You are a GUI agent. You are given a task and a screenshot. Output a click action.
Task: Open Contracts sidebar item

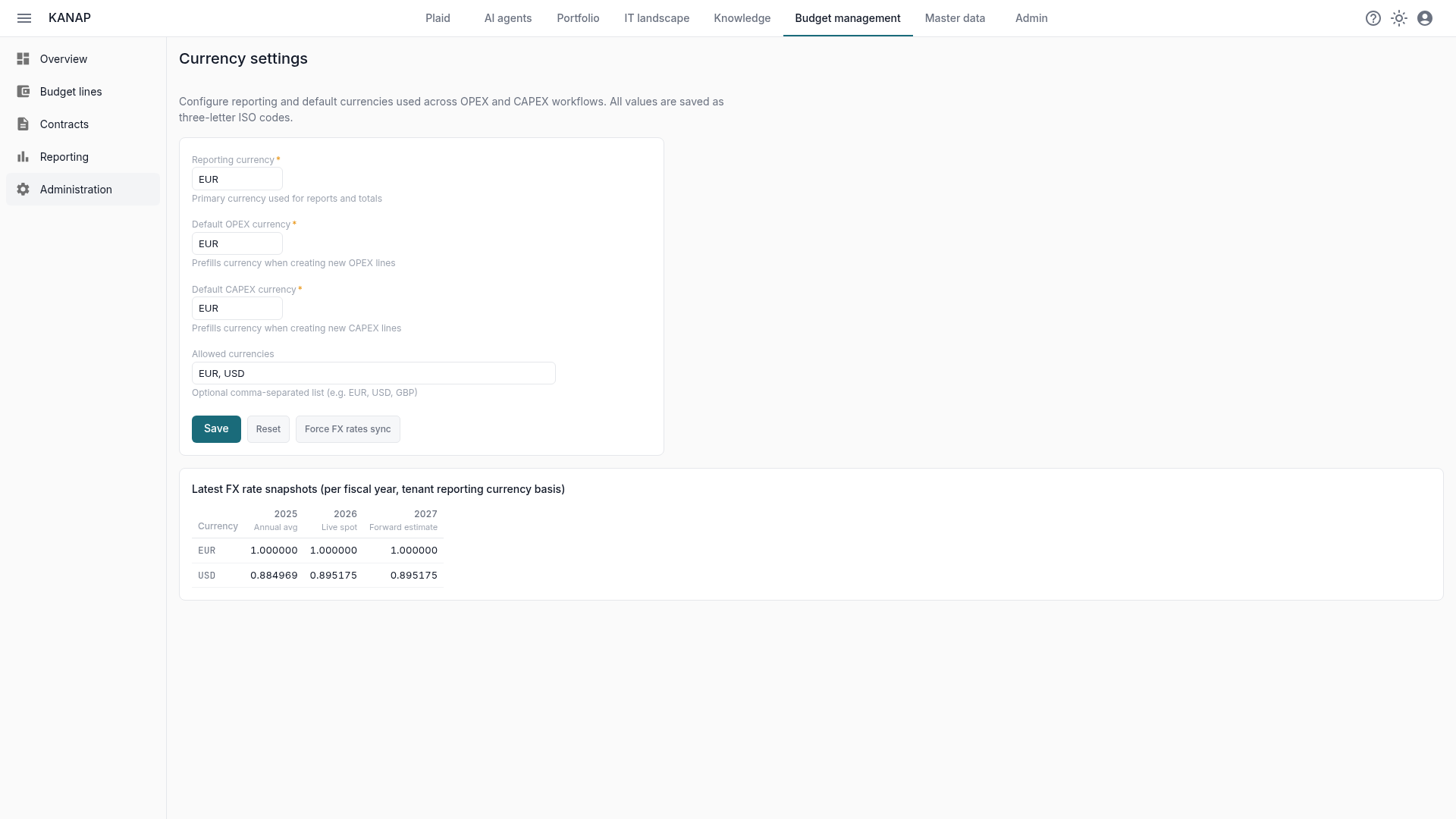pos(83,124)
